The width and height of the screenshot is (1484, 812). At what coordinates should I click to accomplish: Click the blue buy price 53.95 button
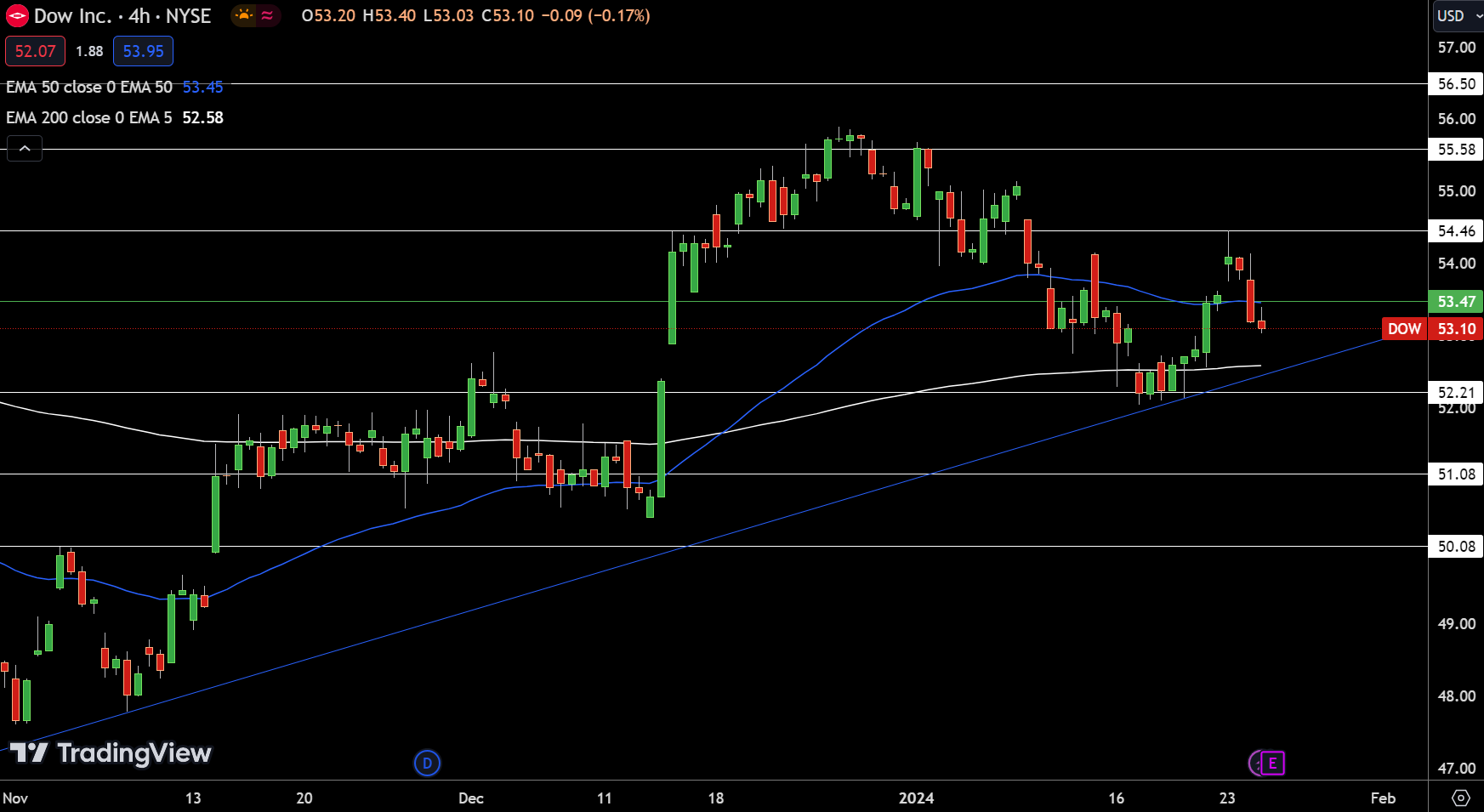click(x=143, y=51)
